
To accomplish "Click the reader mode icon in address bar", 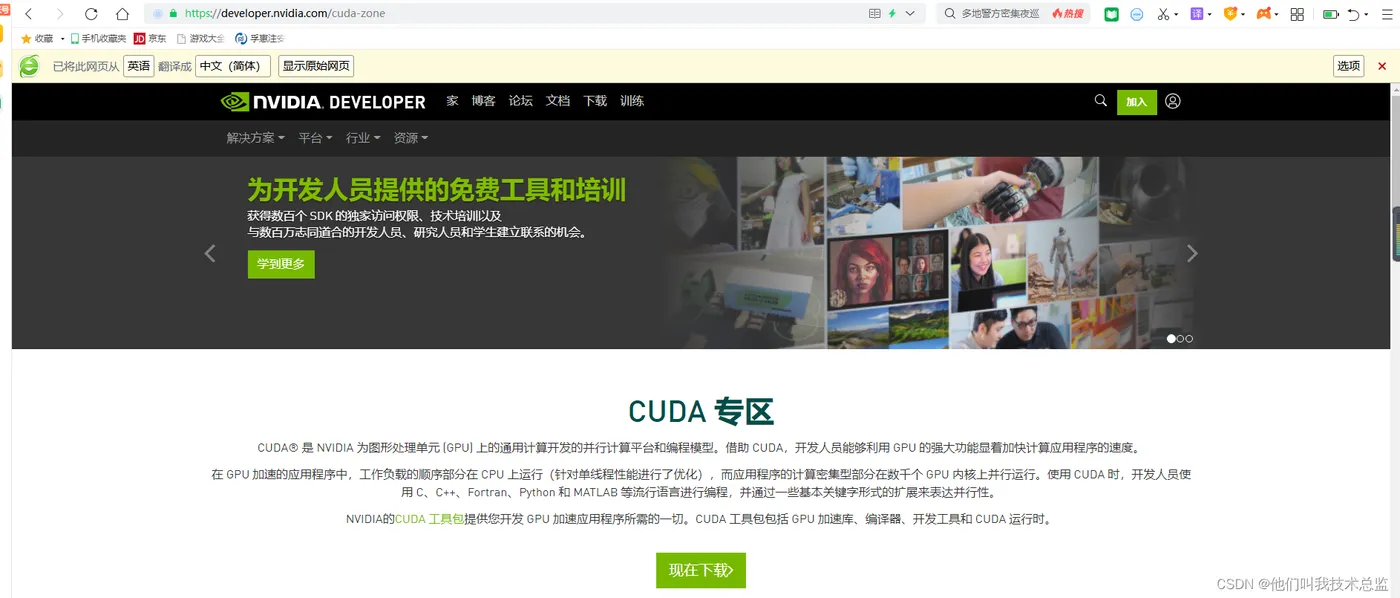I will pos(875,14).
